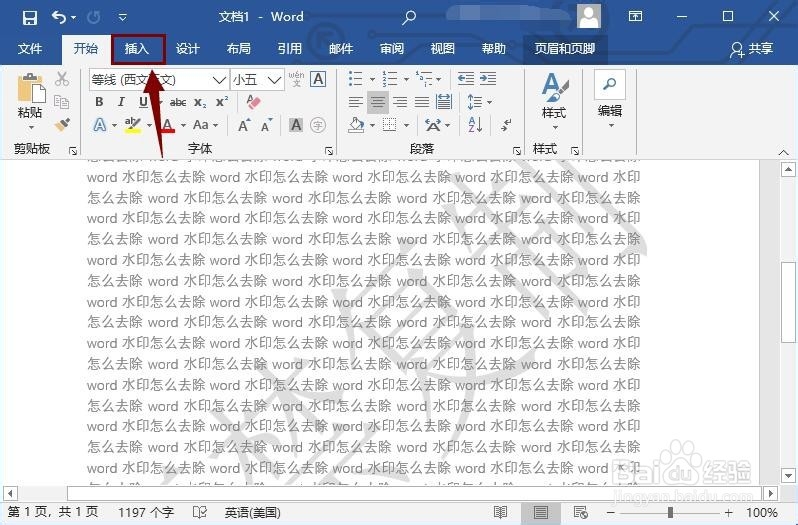The image size is (798, 525).
Task: Click the search magnifier in title bar
Action: click(x=409, y=17)
